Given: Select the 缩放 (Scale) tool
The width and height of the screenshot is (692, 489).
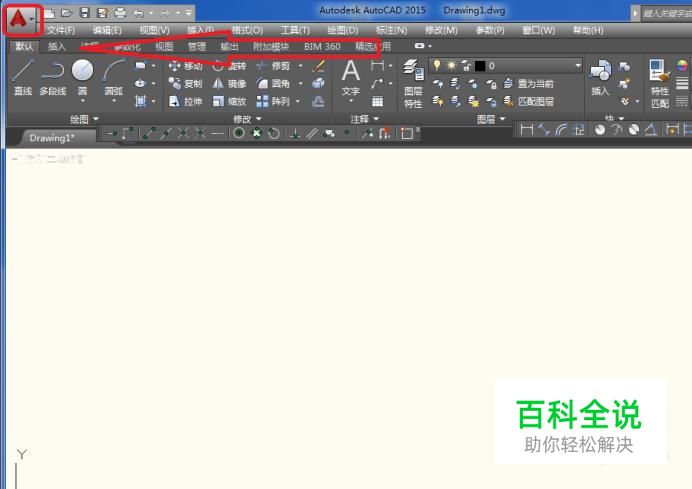Looking at the screenshot, I should 229,102.
